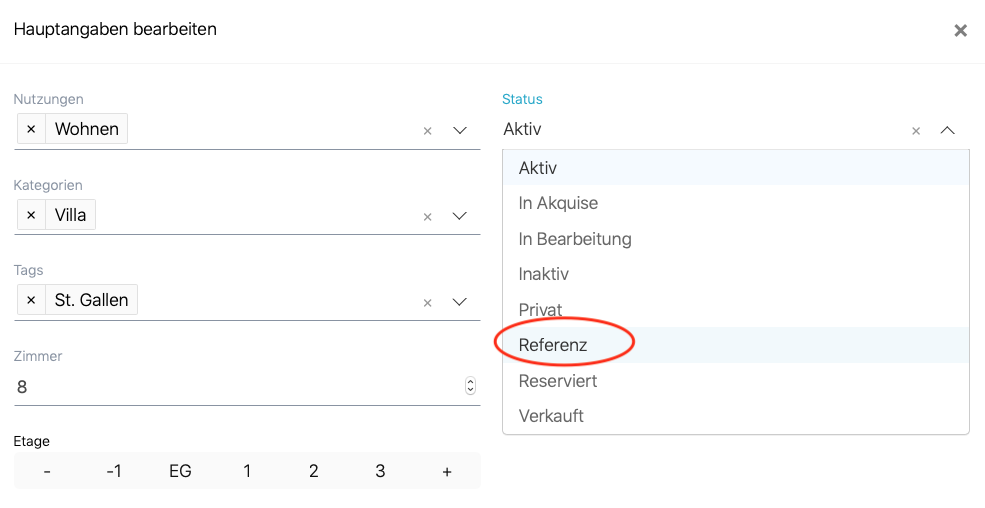Collapse the Status dropdown

click(x=948, y=130)
